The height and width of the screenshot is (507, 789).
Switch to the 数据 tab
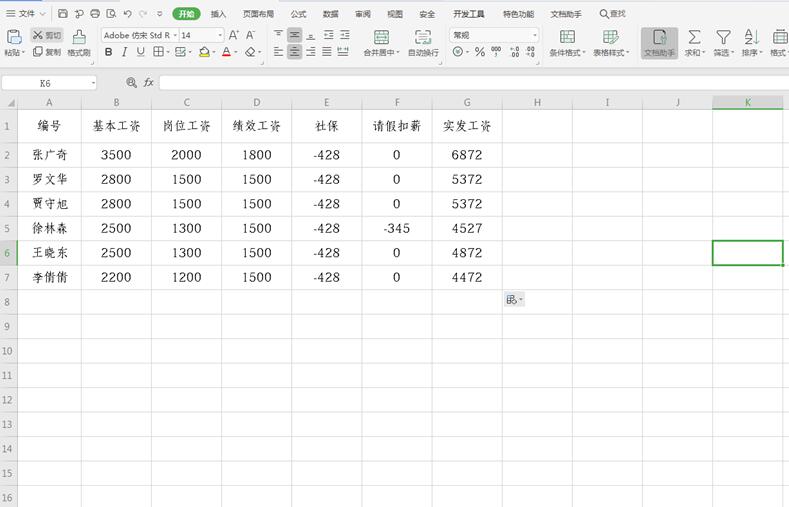tap(330, 14)
